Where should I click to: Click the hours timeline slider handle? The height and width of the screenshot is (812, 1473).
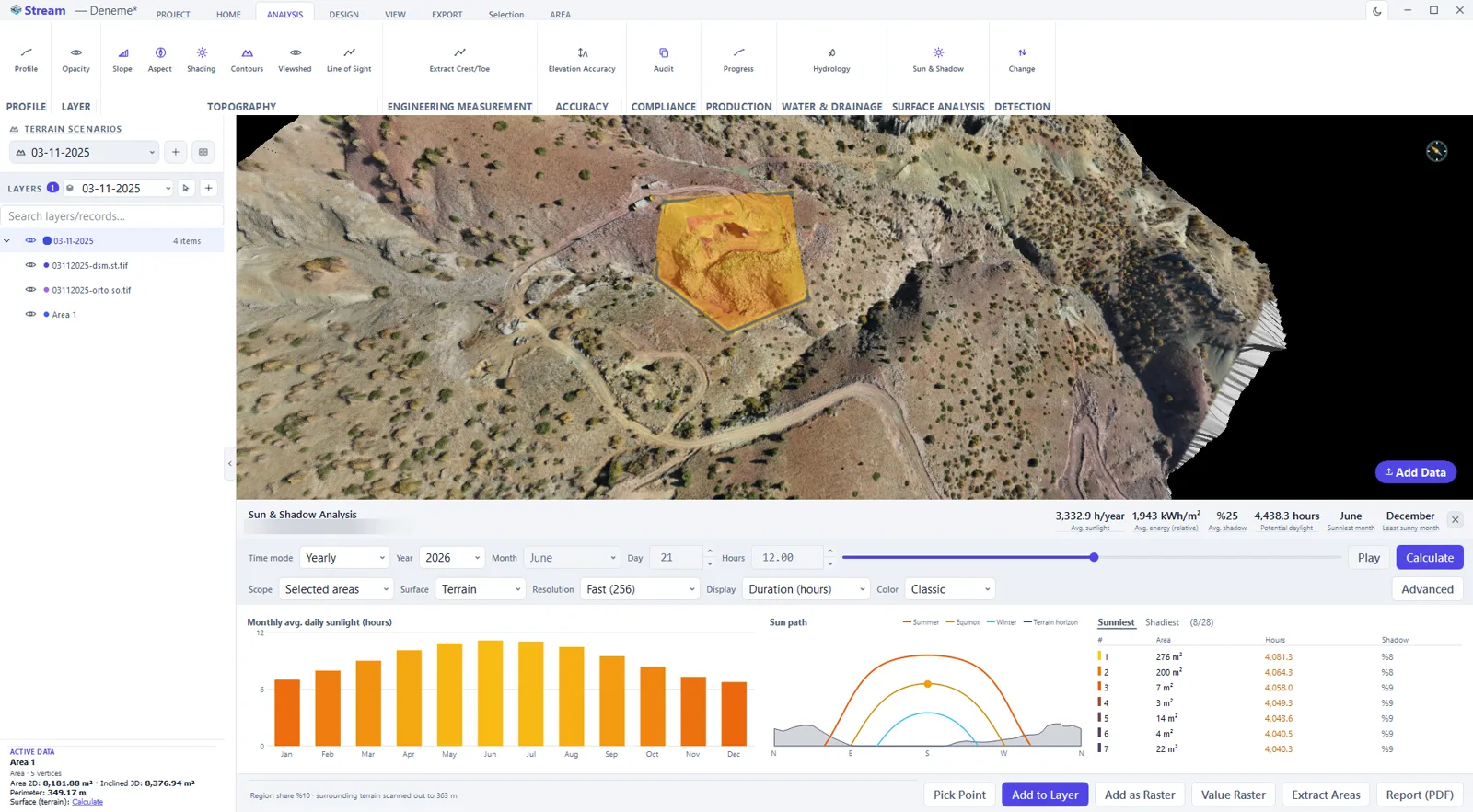point(1094,557)
